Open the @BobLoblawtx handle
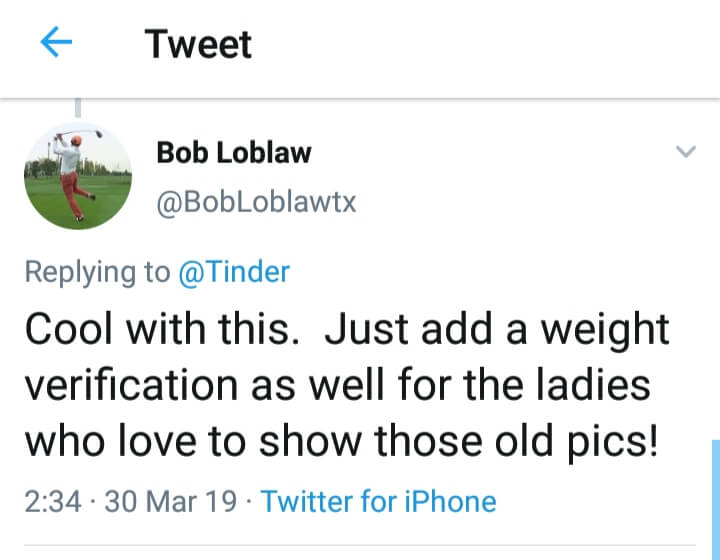Screen dimensions: 720x560 click(x=256, y=203)
